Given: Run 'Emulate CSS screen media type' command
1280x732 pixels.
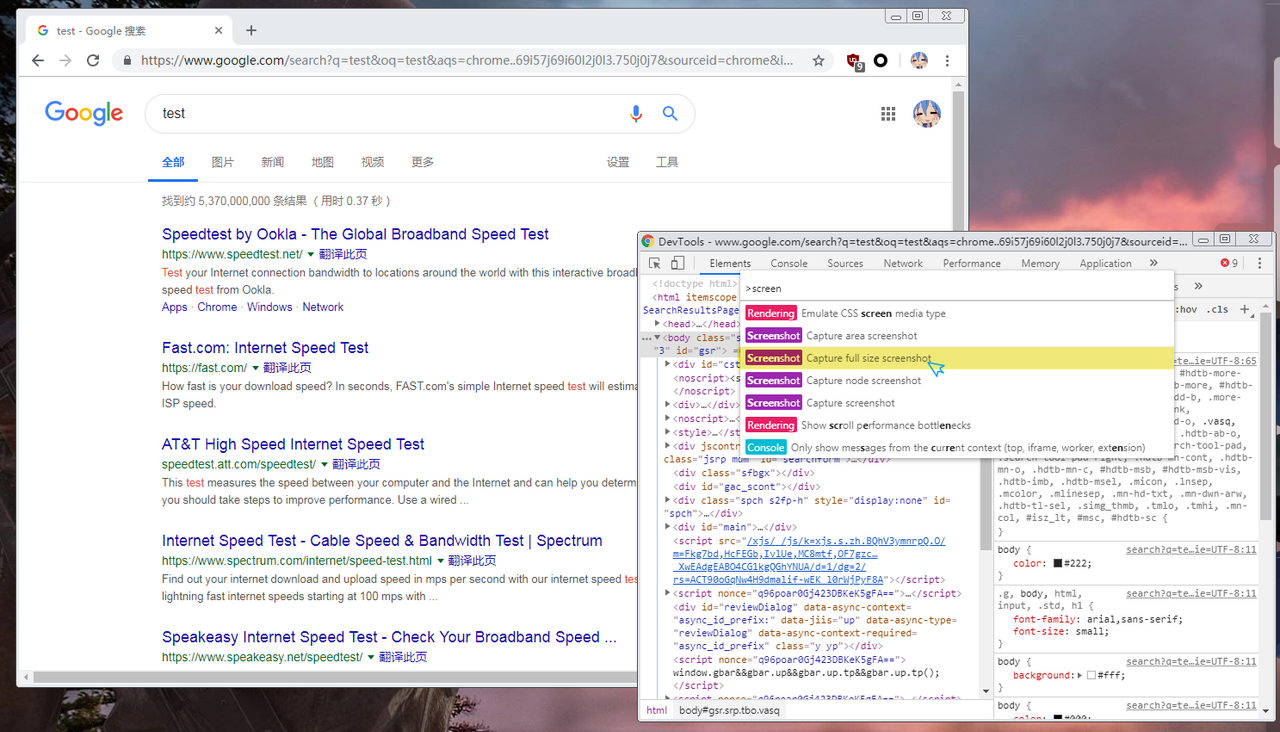Looking at the screenshot, I should pyautogui.click(x=956, y=313).
